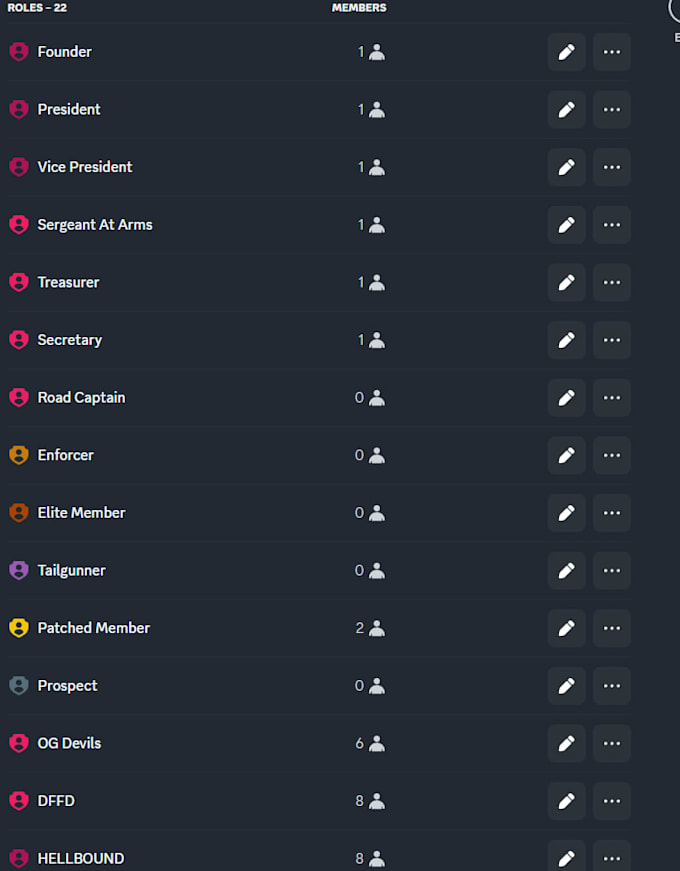Edit Patched Member role using pencil icon
Screen dimensions: 680x871
[x=566, y=628]
